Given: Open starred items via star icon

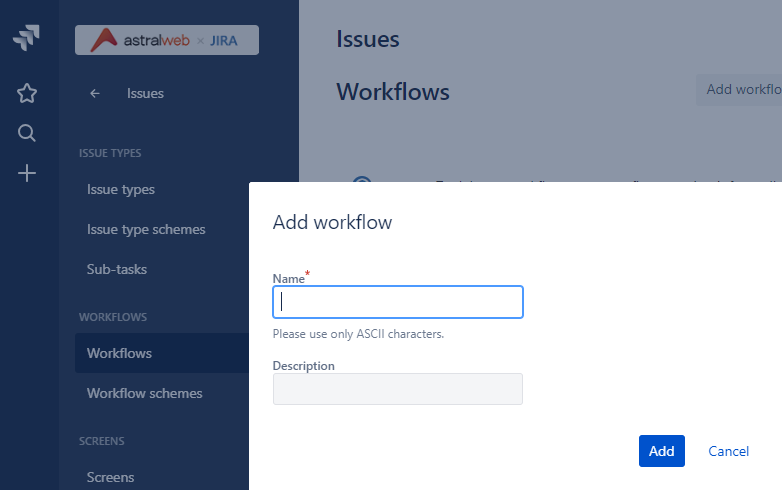Looking at the screenshot, I should click(x=26, y=93).
